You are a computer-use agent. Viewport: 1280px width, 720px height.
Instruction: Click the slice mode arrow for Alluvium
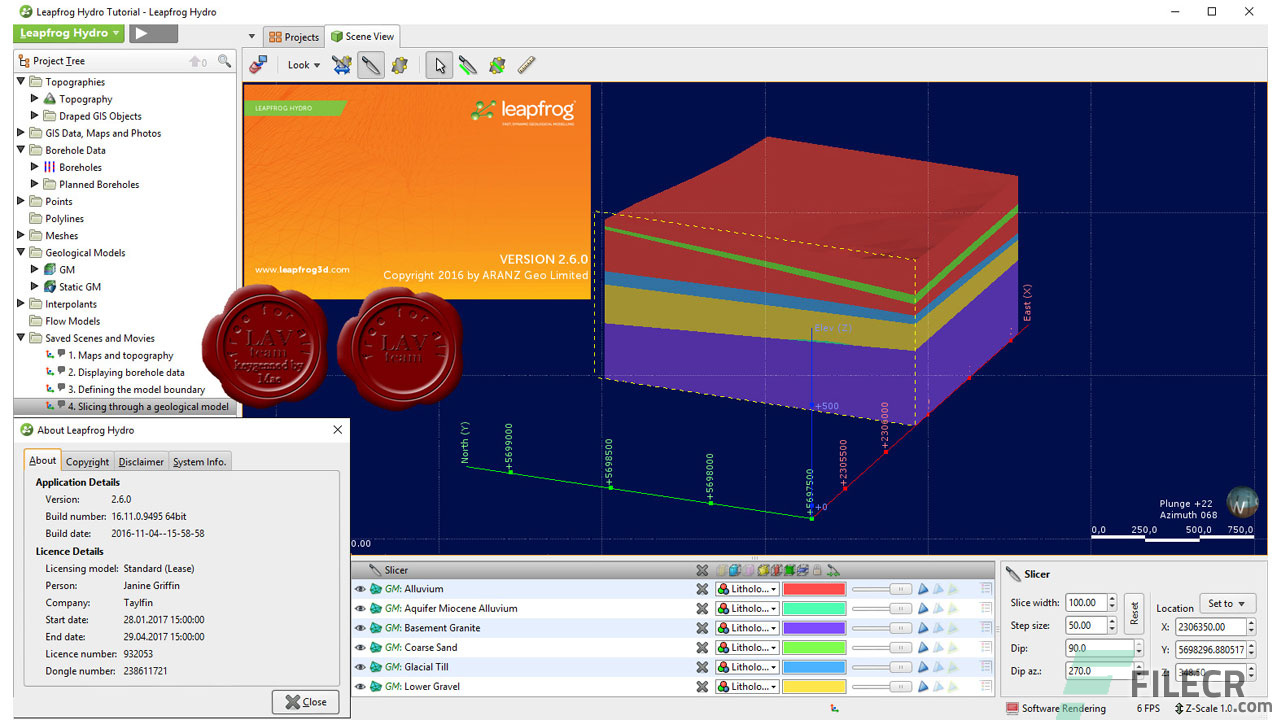tap(923, 589)
